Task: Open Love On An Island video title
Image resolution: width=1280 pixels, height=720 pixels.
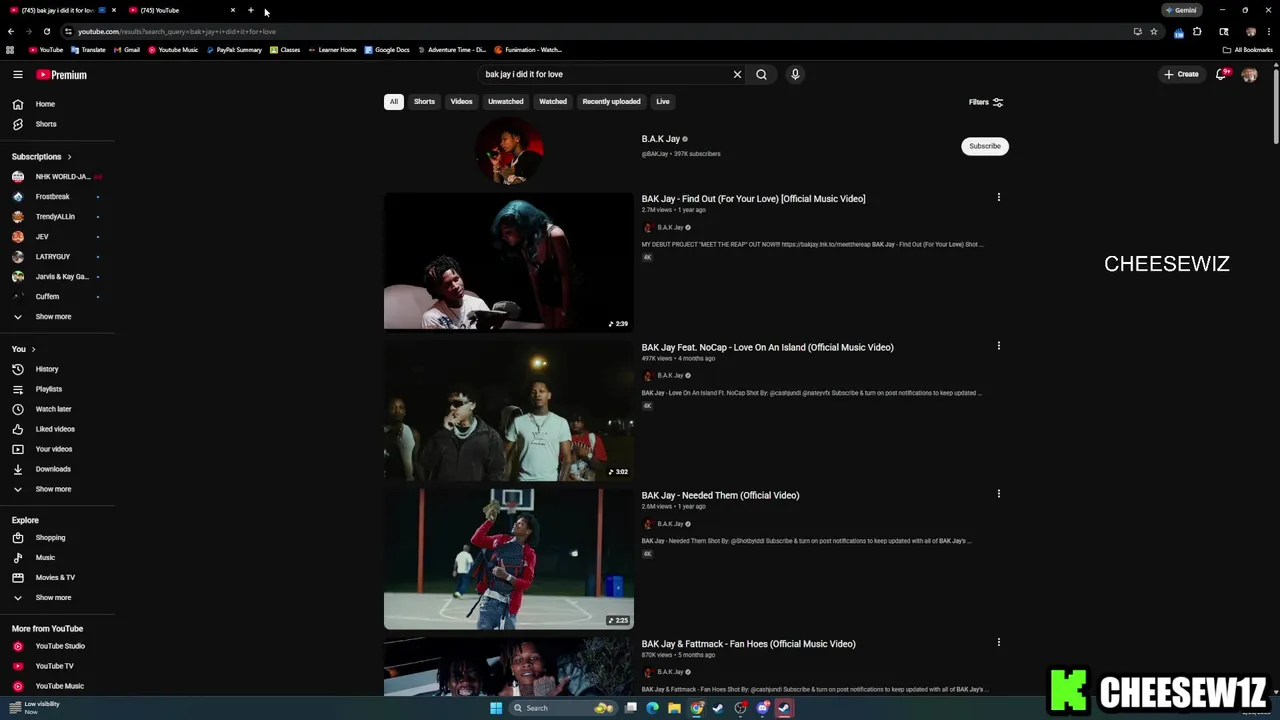Action: coord(767,347)
